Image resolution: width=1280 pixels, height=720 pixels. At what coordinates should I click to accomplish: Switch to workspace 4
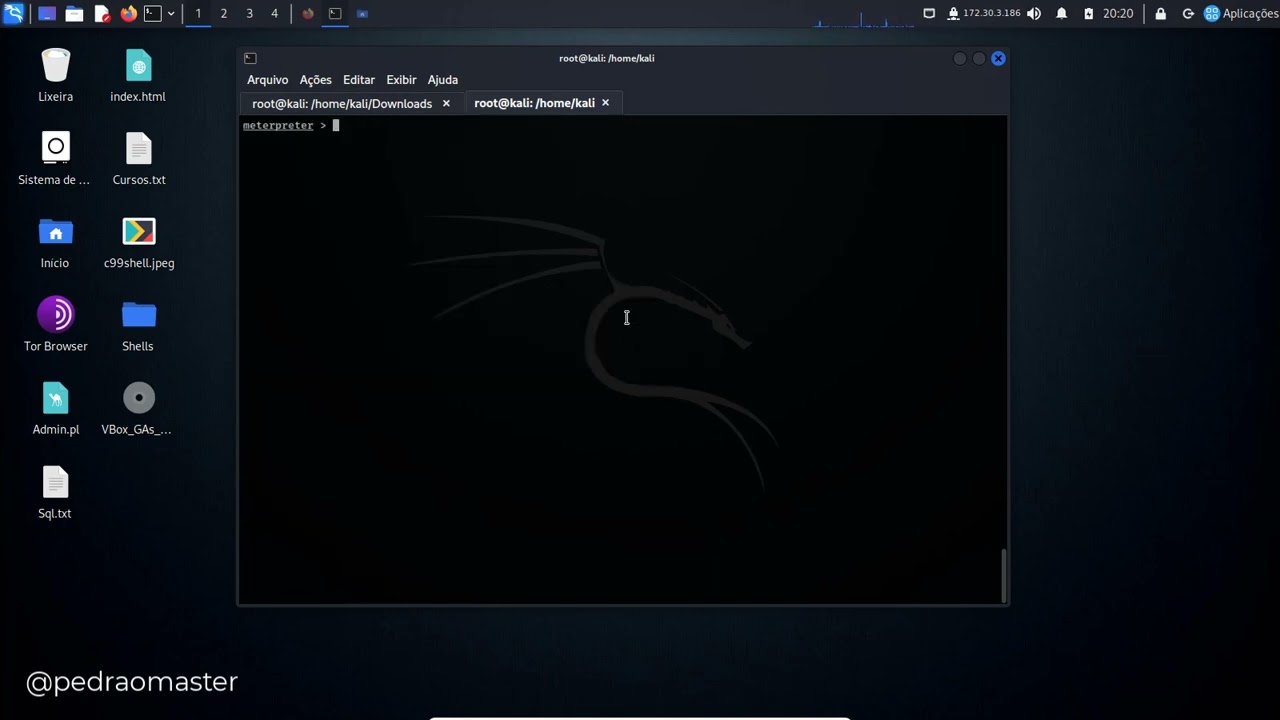(x=274, y=14)
